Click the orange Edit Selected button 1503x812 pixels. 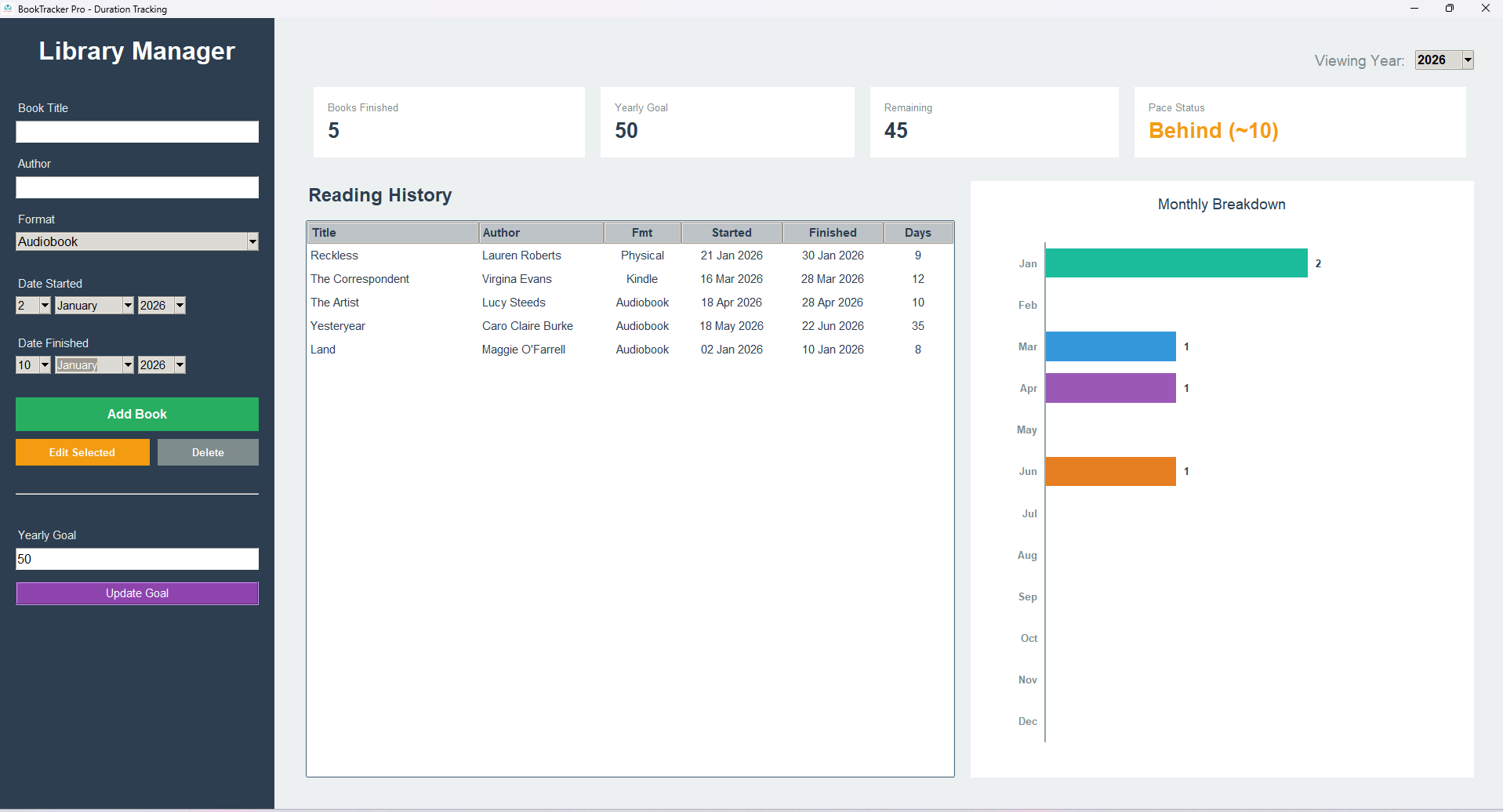click(82, 452)
